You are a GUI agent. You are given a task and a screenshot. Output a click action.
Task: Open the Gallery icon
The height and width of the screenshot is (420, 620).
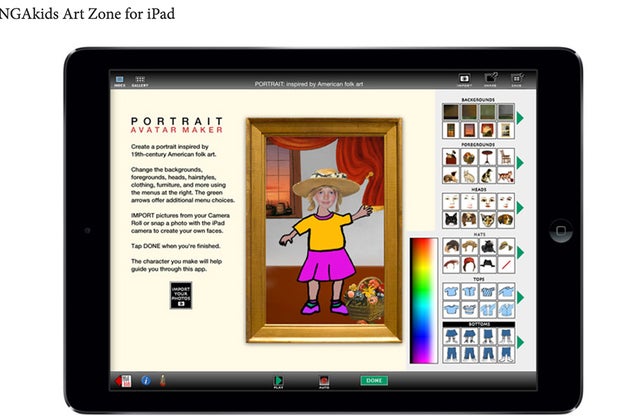point(140,81)
